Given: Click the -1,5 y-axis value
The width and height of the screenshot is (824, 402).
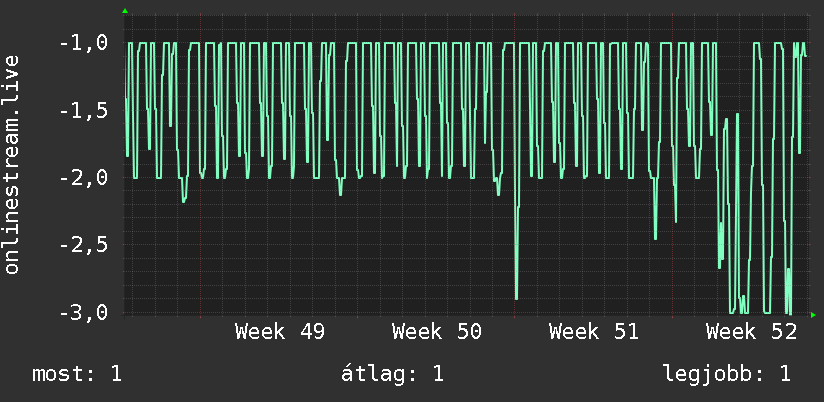Looking at the screenshot, I should tap(84, 110).
